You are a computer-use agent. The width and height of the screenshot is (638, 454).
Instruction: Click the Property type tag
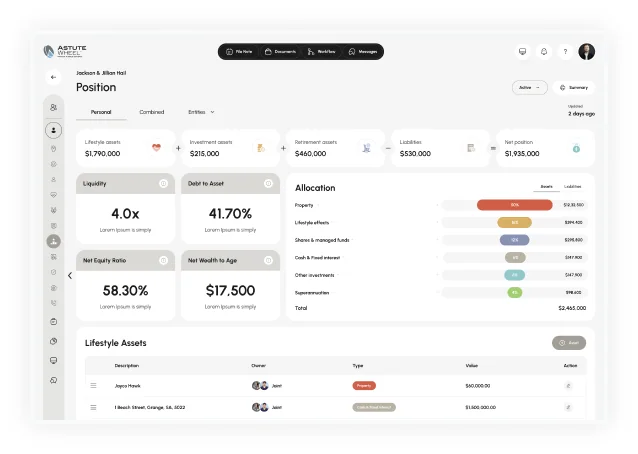364,386
